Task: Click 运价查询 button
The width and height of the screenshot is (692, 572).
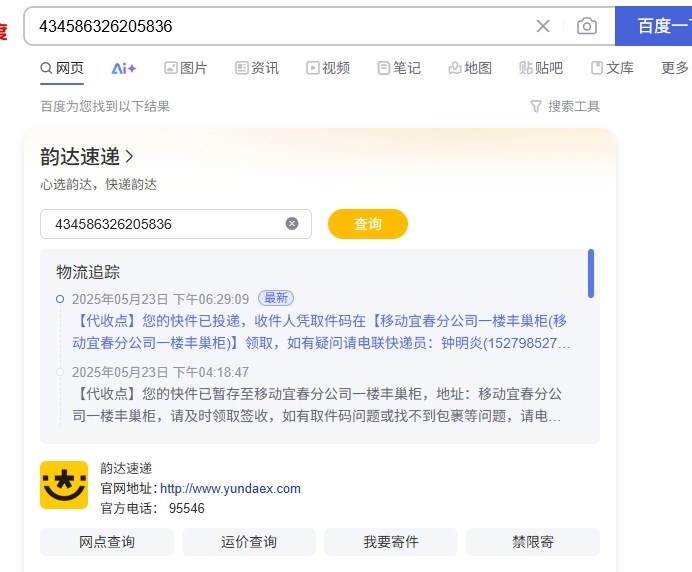Action: tap(249, 542)
